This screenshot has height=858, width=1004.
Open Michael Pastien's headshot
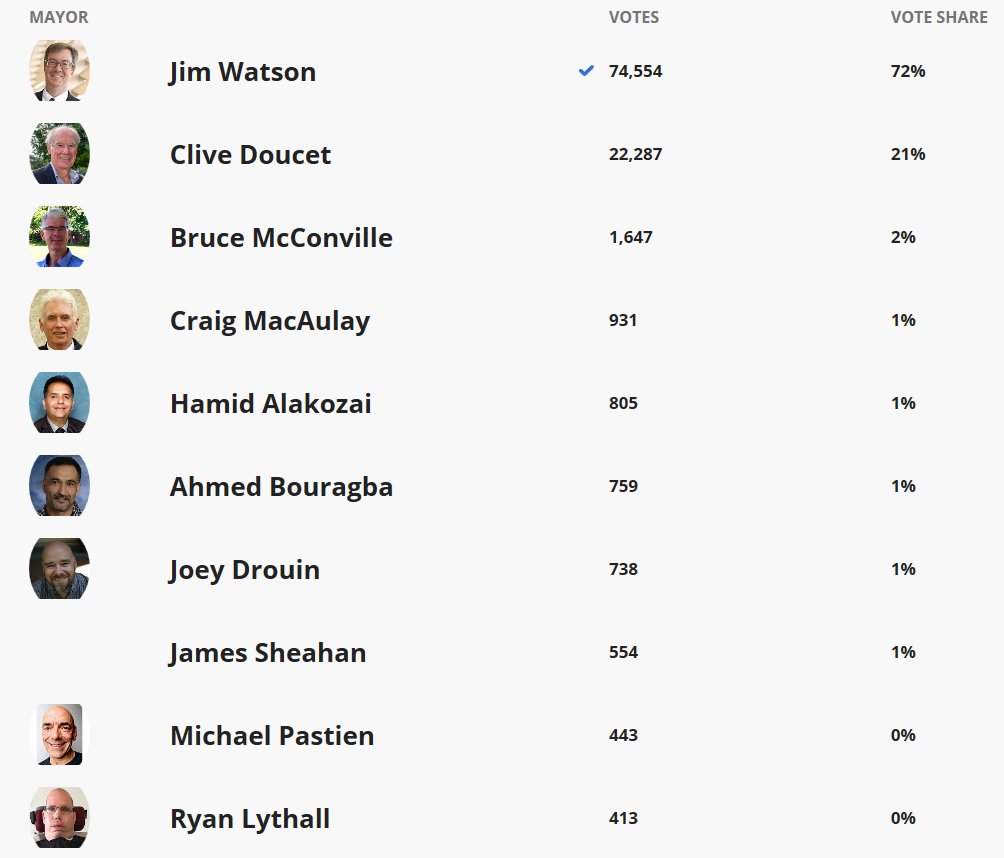[59, 735]
